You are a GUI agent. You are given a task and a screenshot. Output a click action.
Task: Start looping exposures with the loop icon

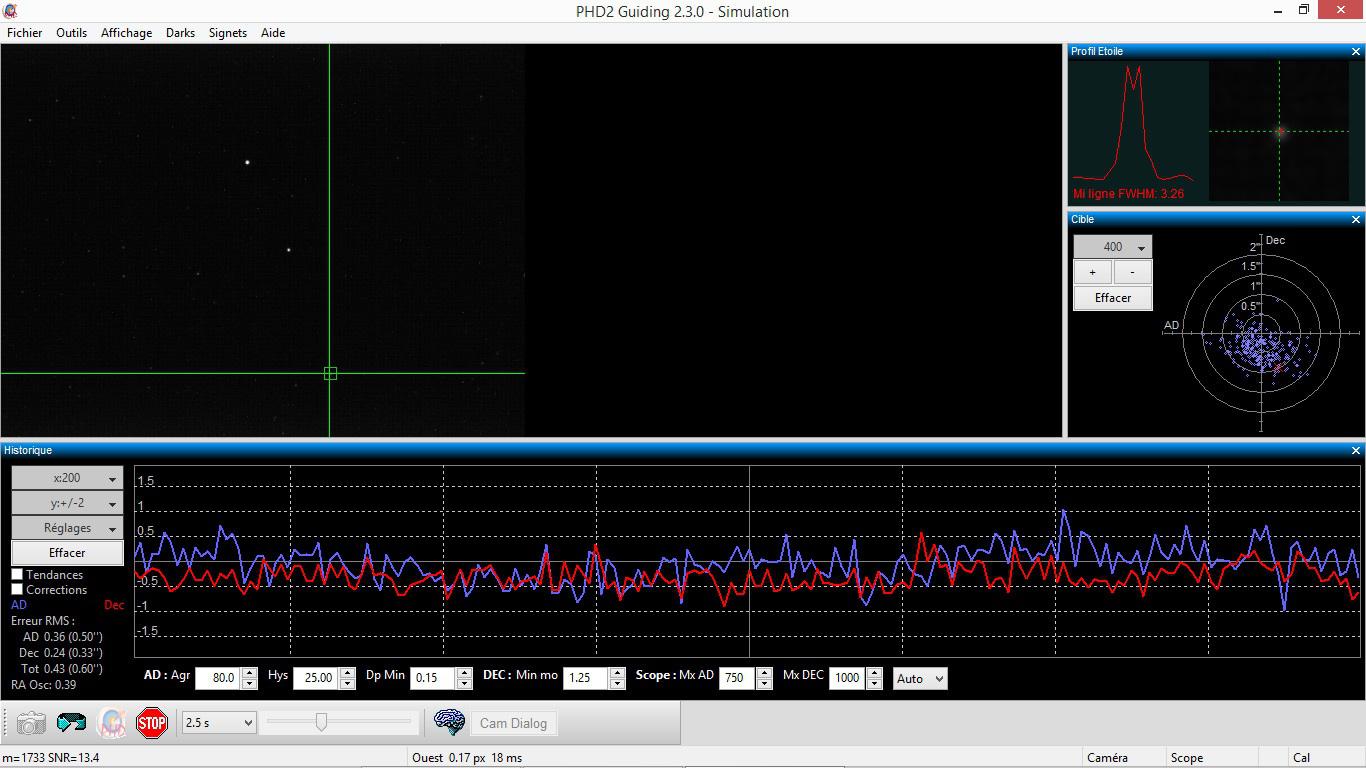[71, 723]
